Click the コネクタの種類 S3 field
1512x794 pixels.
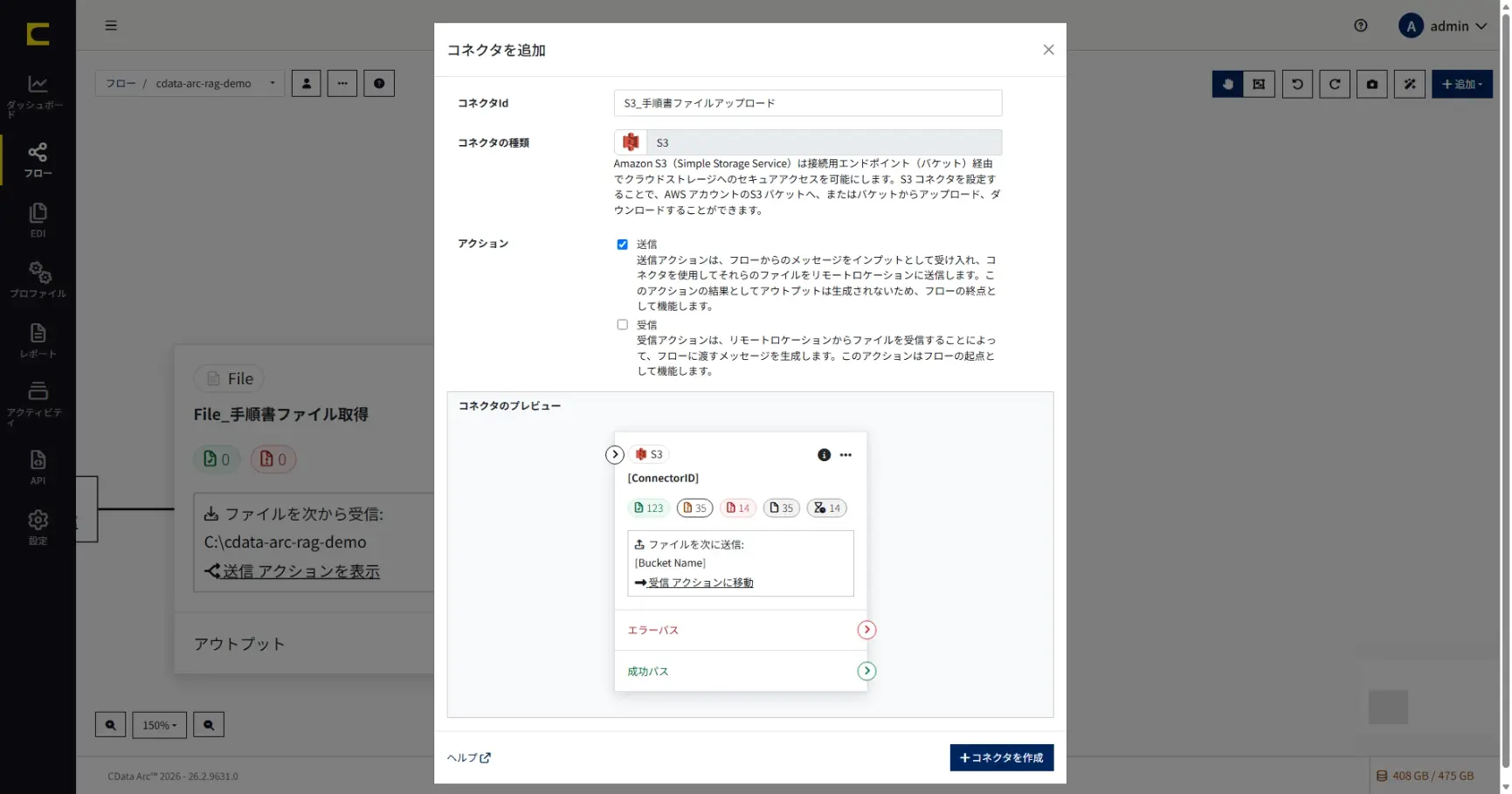[808, 142]
